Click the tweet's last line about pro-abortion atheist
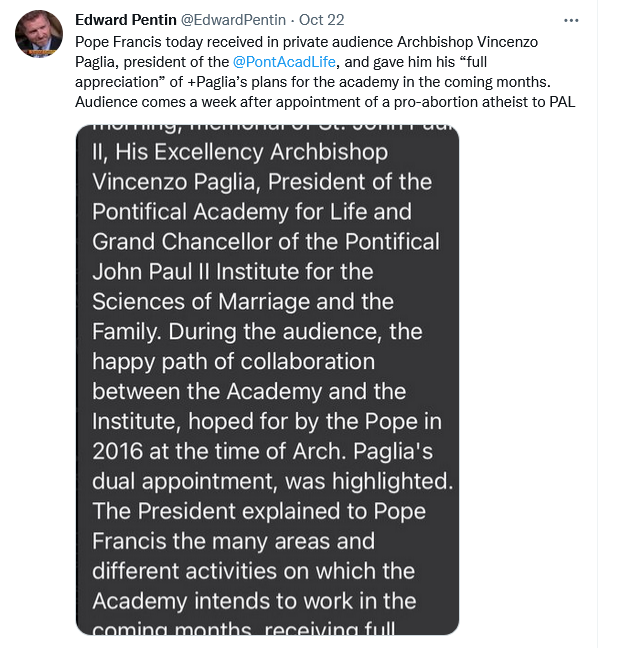The height and width of the screenshot is (648, 618). [325, 102]
